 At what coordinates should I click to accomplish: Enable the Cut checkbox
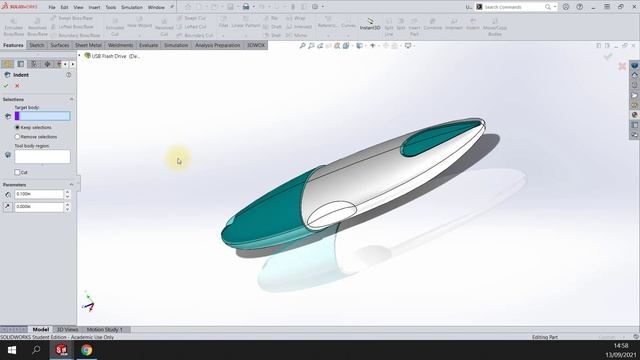[17, 172]
